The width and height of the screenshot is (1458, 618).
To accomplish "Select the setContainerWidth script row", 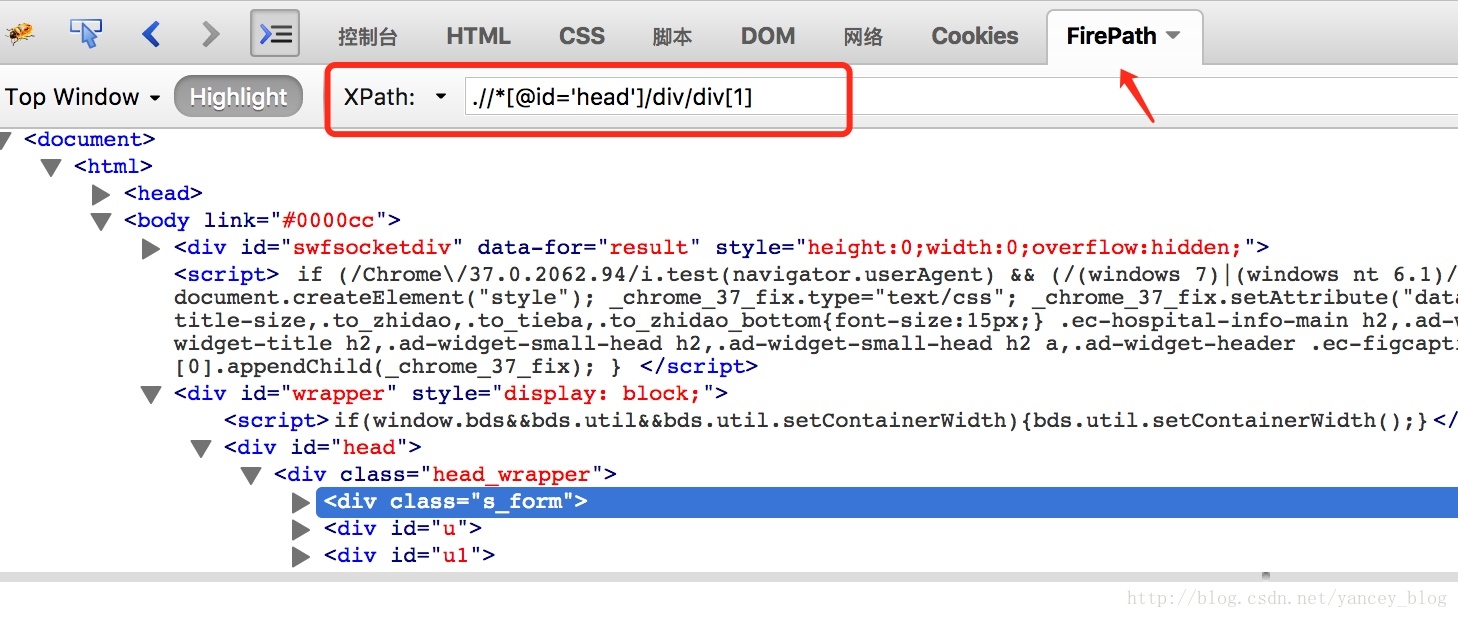I will [x=841, y=420].
